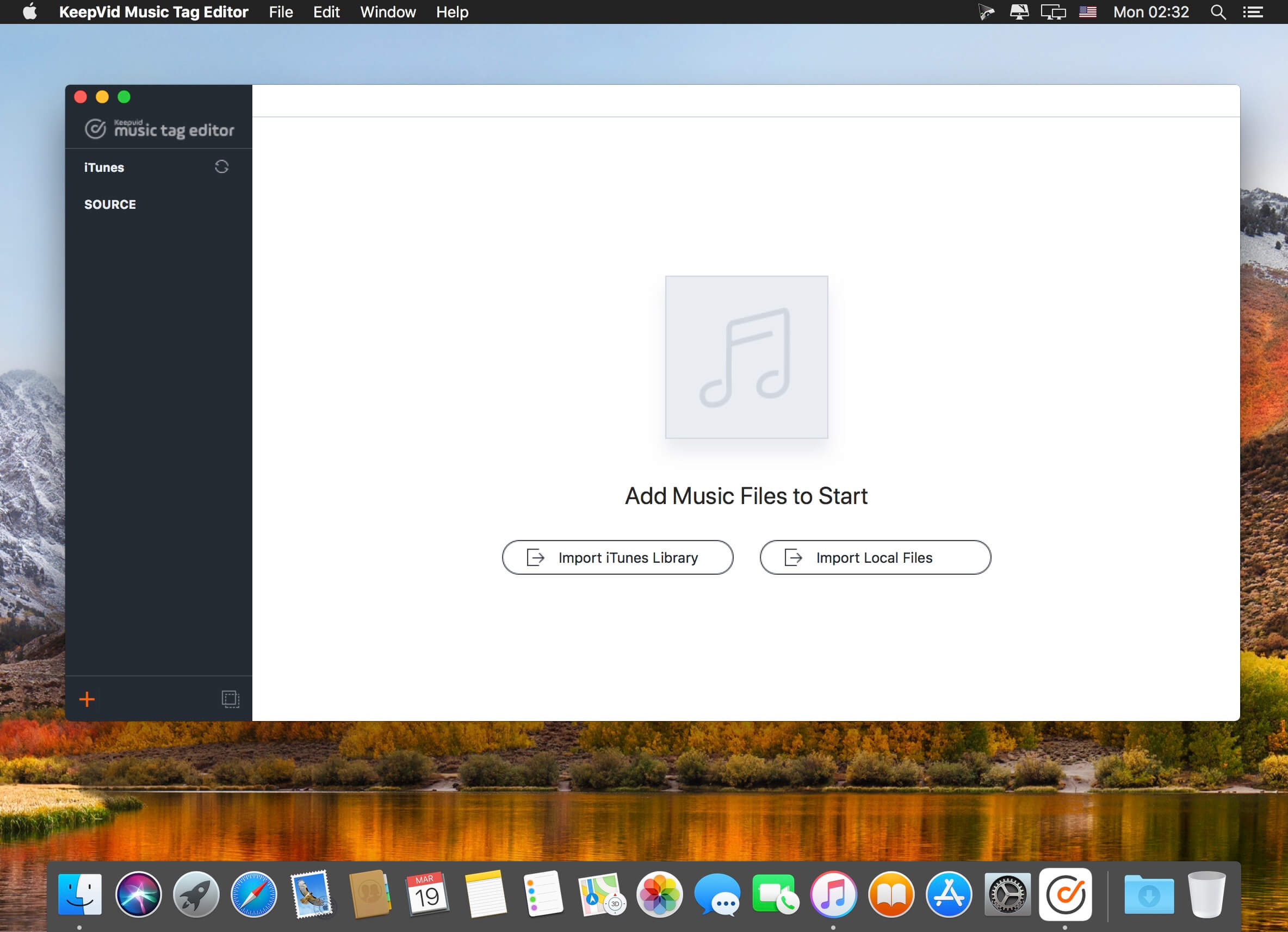Select iTunes in the sidebar
The width and height of the screenshot is (1288, 932).
click(x=104, y=167)
